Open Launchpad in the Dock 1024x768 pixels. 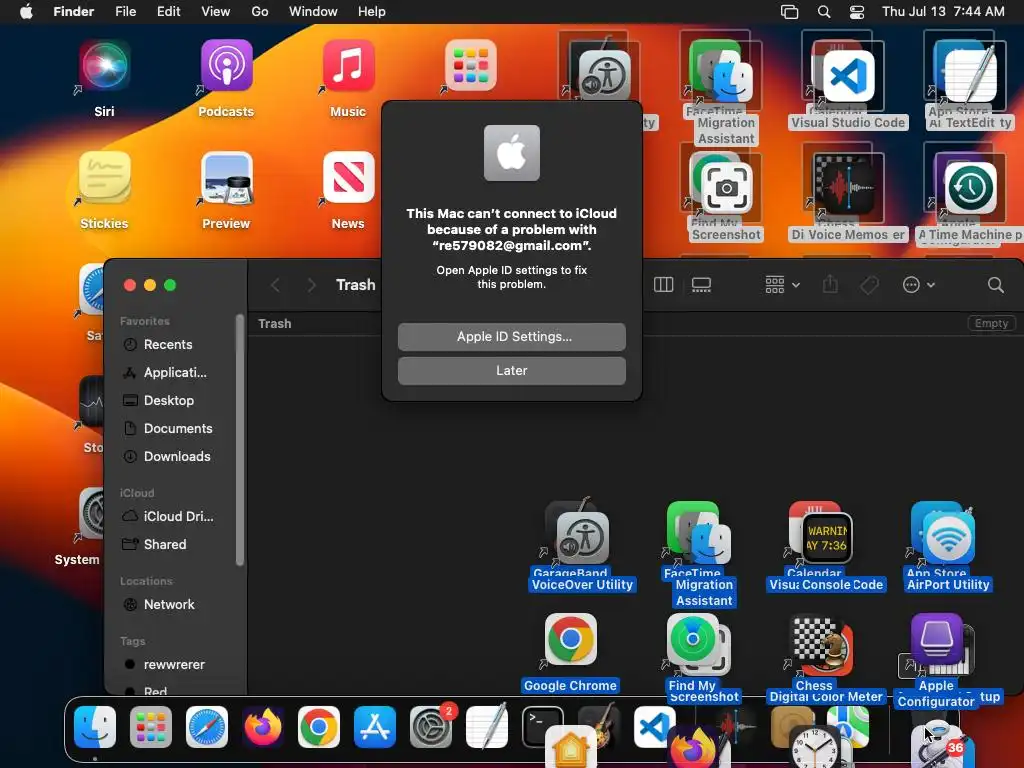(x=151, y=726)
